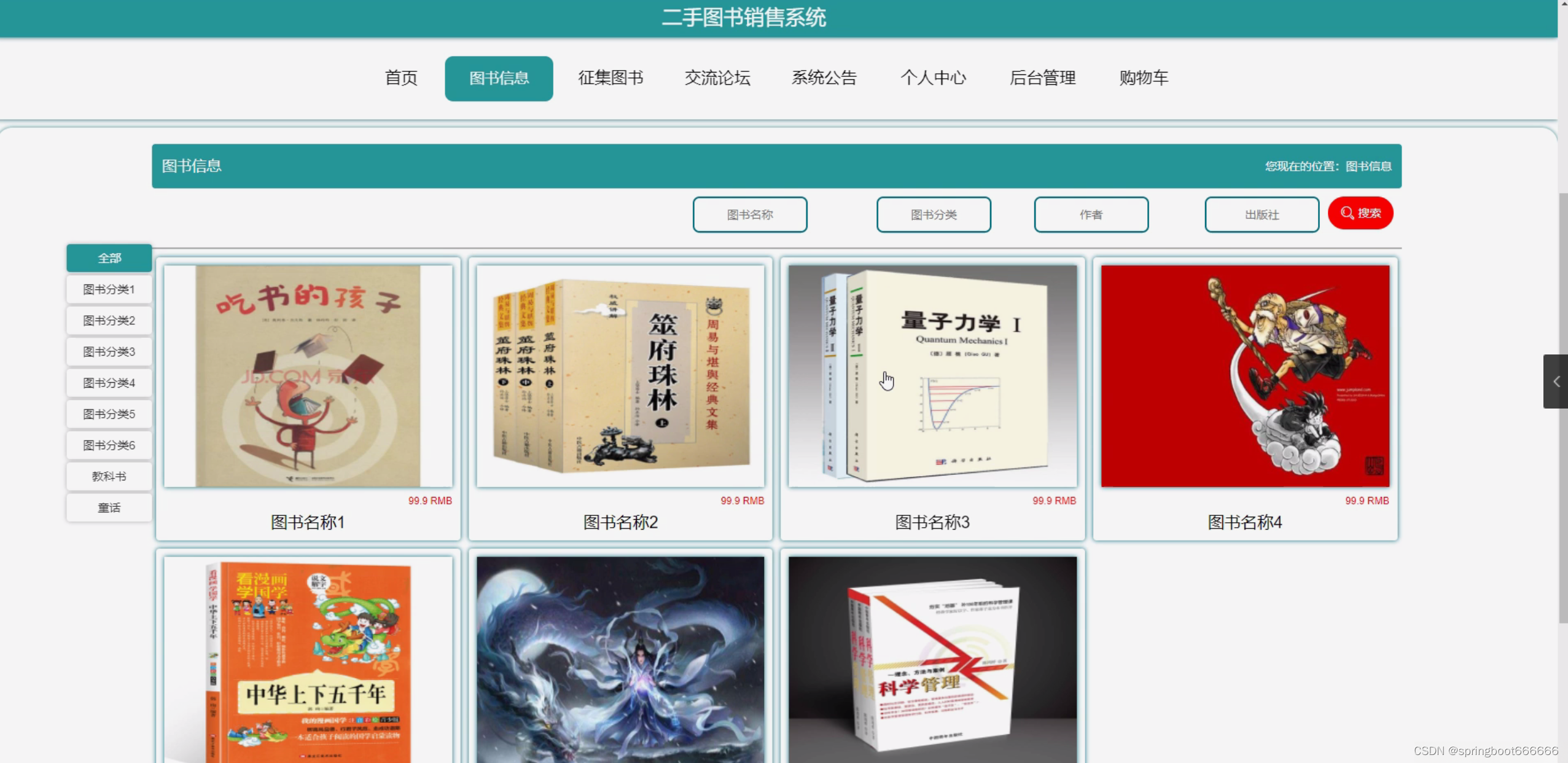Click the 图书名称2 title link
Screen dimensions: 1568x763
click(x=620, y=522)
